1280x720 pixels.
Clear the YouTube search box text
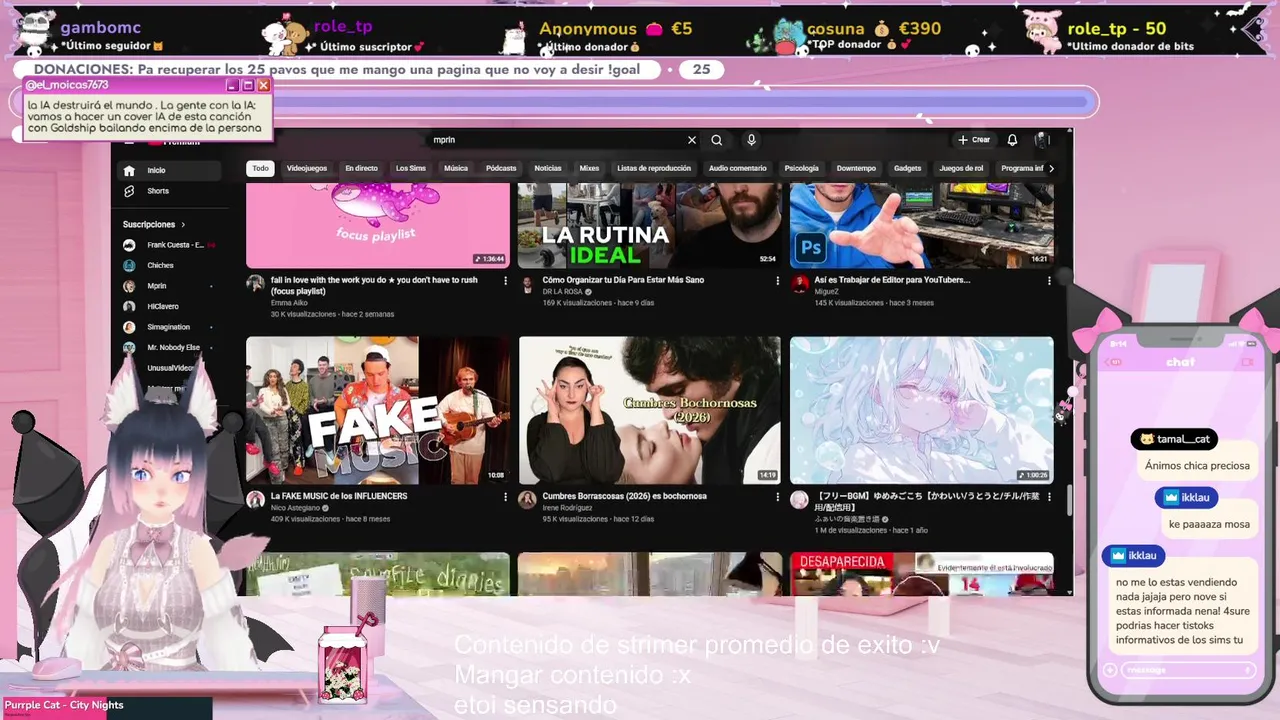click(x=691, y=140)
